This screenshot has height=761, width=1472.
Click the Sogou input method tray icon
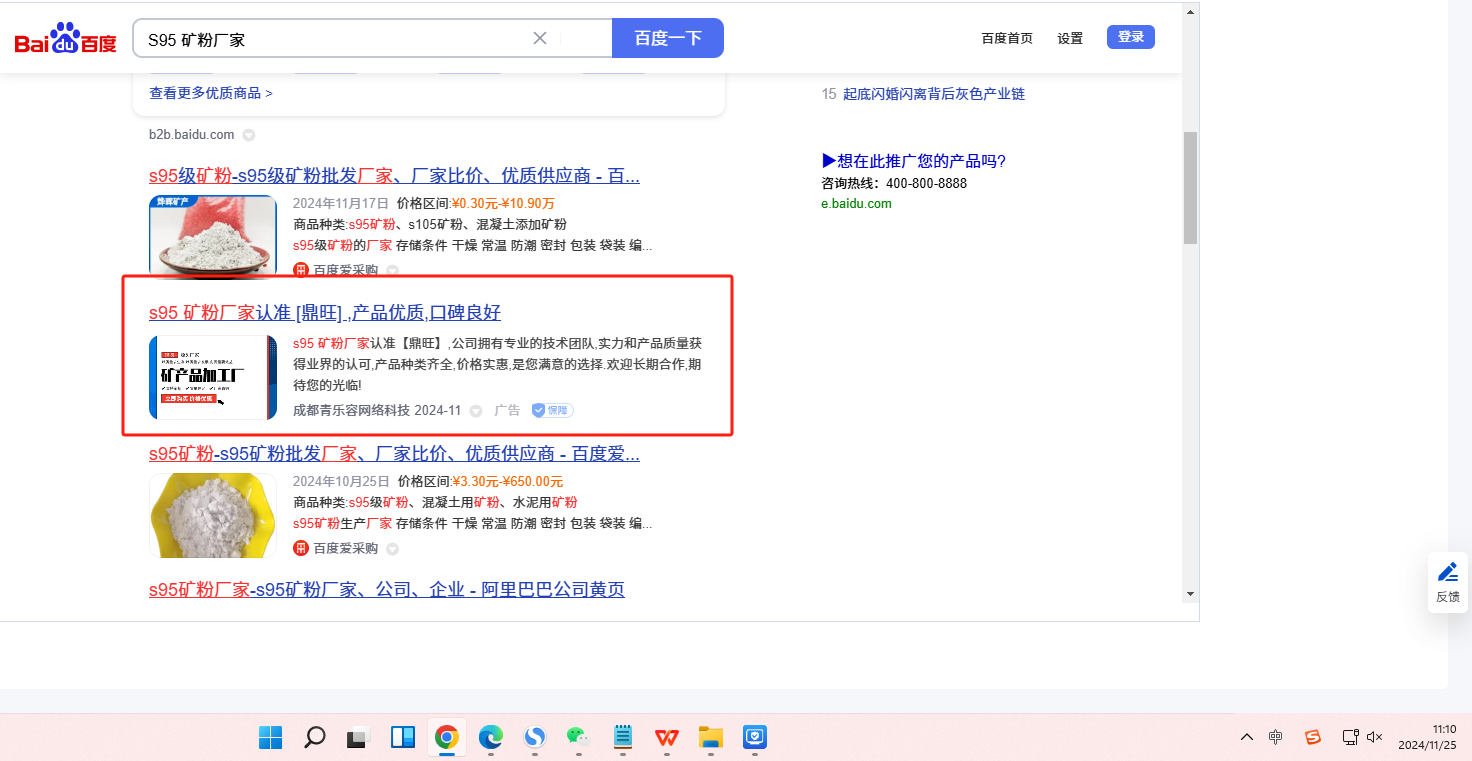(1313, 737)
